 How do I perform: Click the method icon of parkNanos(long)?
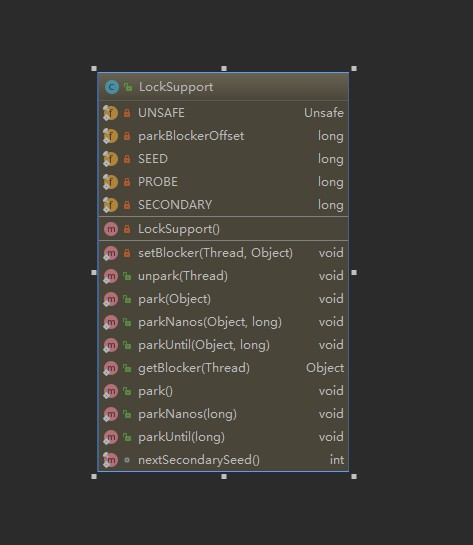111,414
